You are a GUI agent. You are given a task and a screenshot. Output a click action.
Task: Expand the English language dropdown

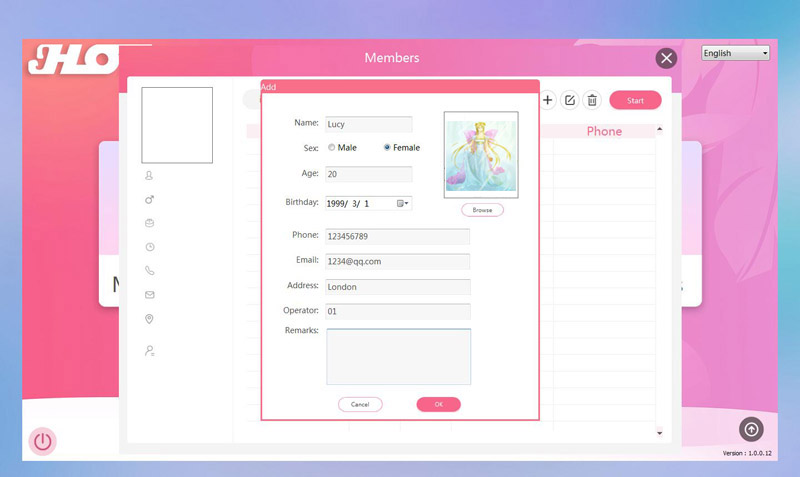point(735,53)
